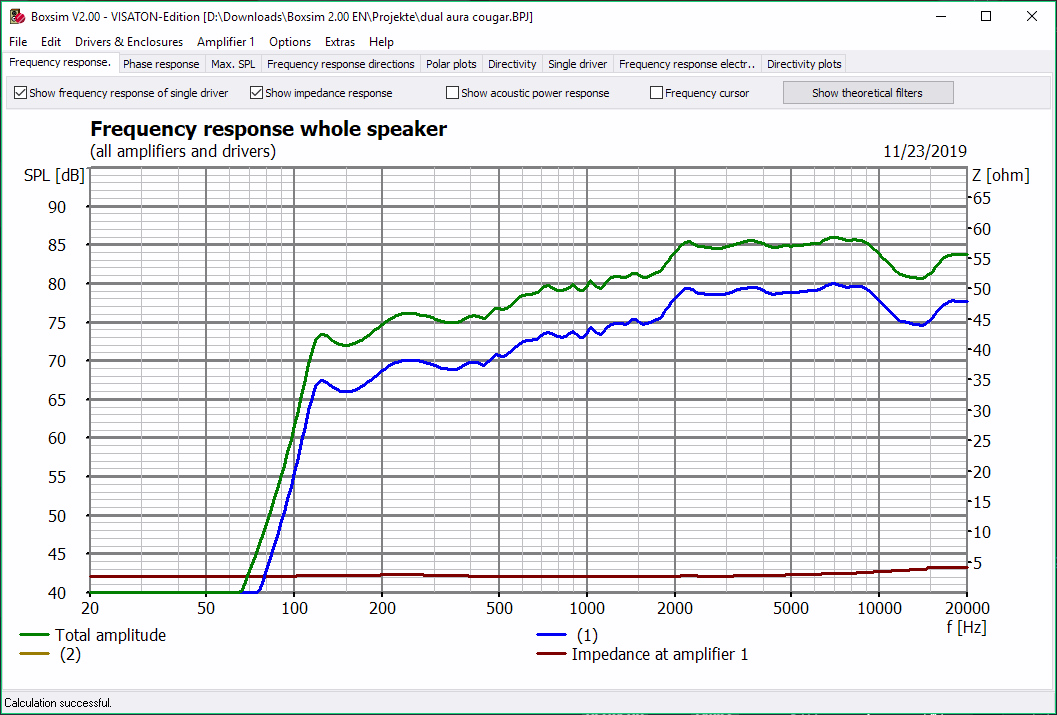Click the Show theoretical filters button
This screenshot has width=1057, height=715.
pyautogui.click(x=868, y=93)
